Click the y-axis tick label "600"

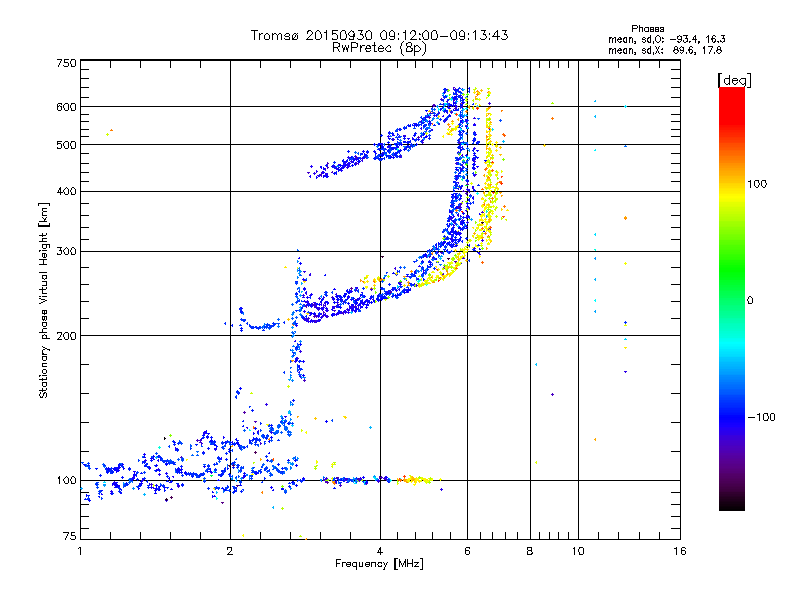click(x=67, y=107)
